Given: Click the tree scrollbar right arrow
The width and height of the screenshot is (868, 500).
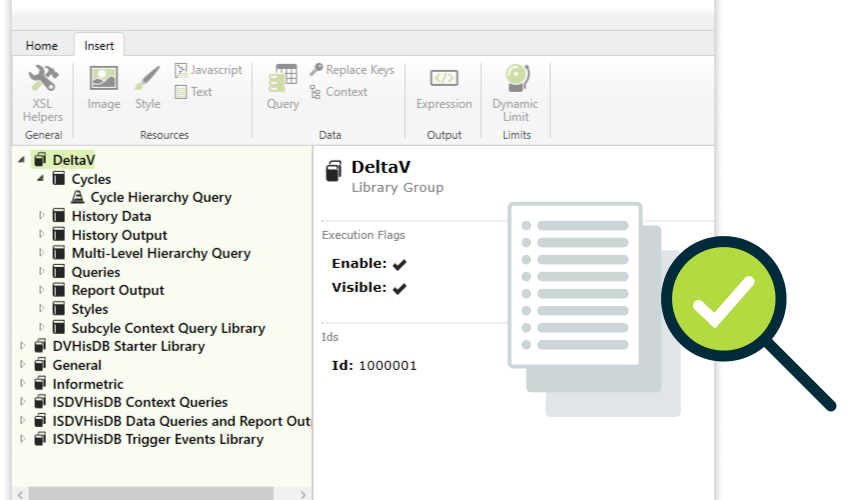Looking at the screenshot, I should click(303, 494).
